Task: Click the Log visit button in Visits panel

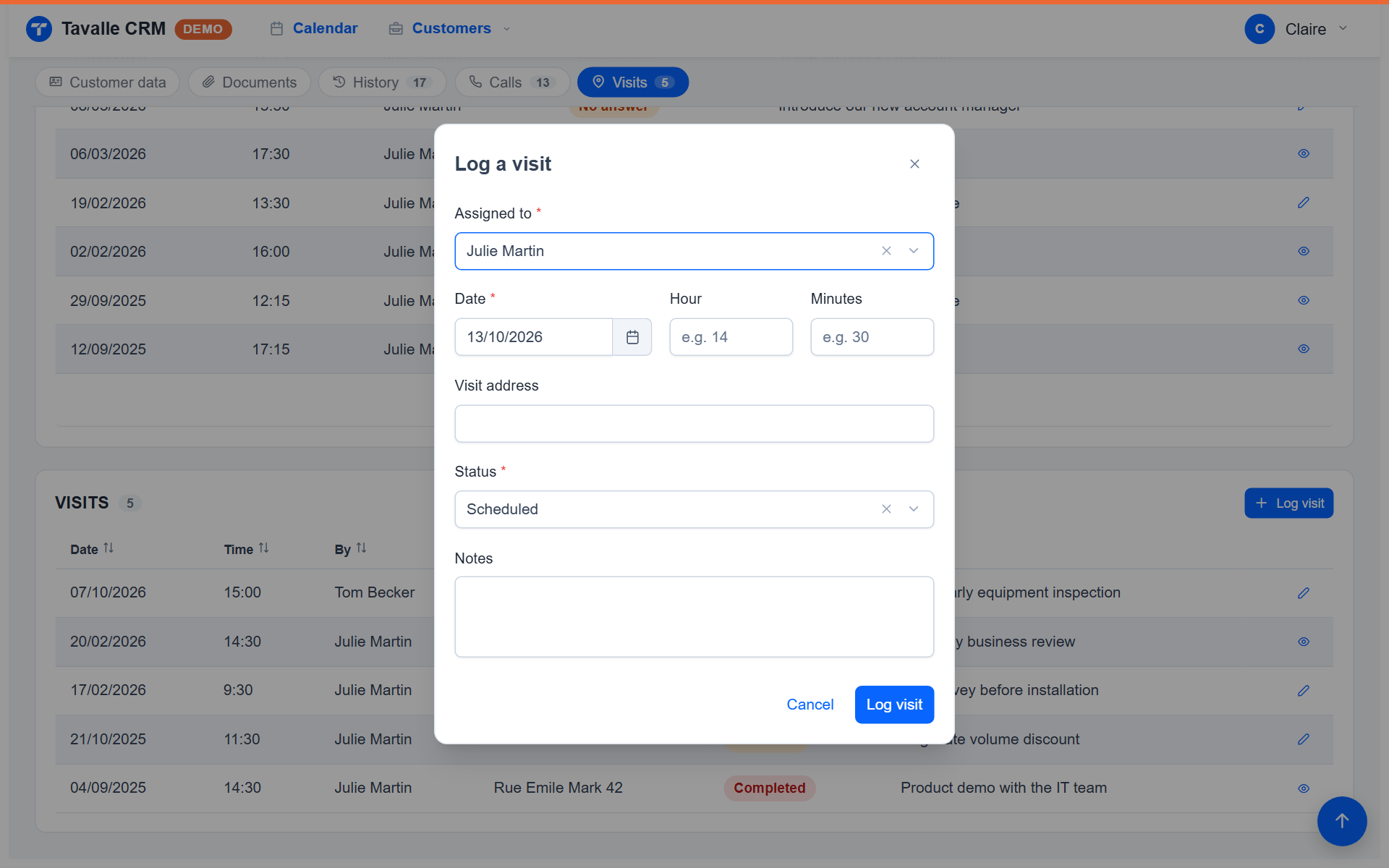Action: click(x=1288, y=503)
